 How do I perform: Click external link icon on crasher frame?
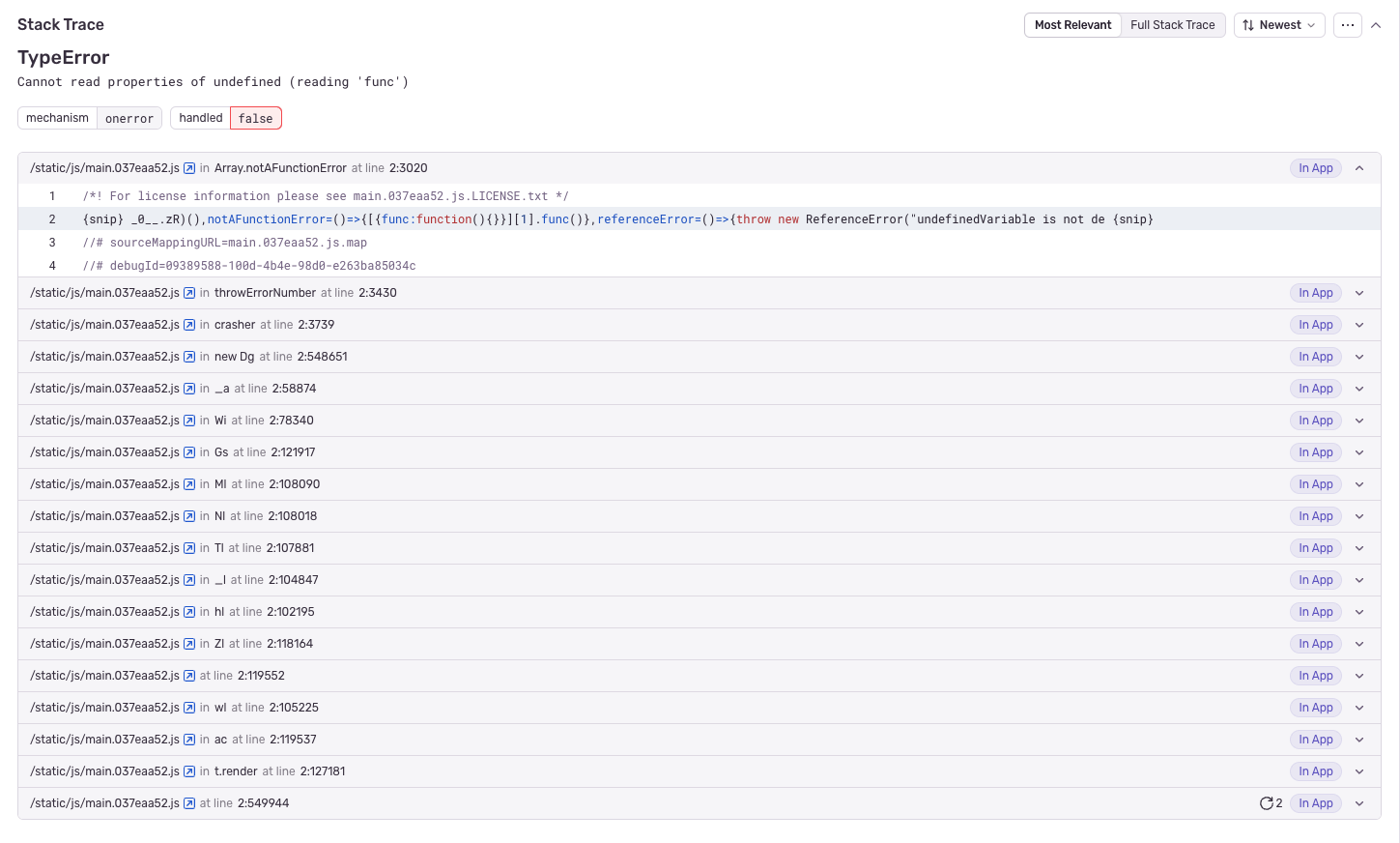(189, 324)
